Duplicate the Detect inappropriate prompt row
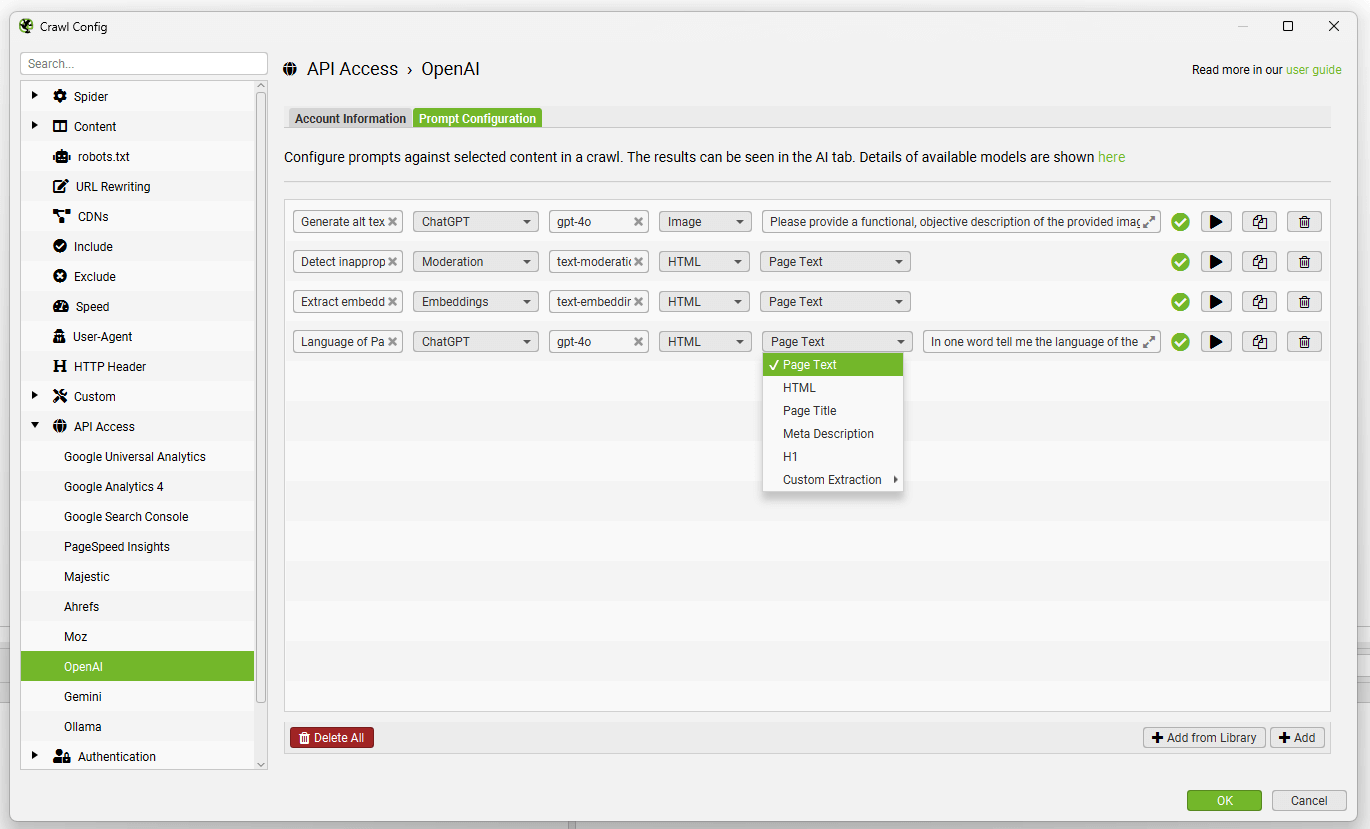The width and height of the screenshot is (1370, 829). (x=1259, y=262)
